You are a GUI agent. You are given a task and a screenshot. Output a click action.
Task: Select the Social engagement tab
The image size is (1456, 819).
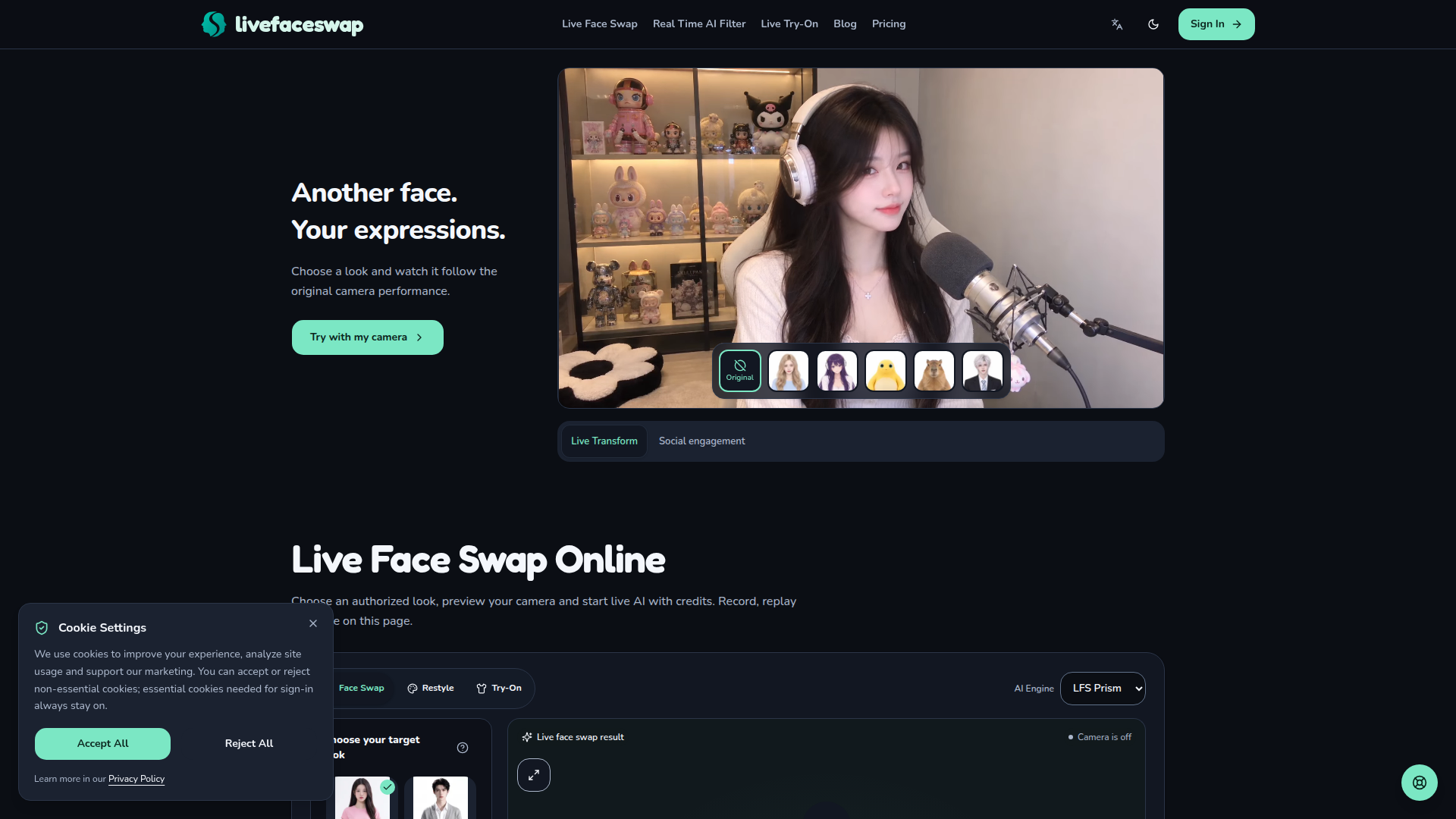702,441
